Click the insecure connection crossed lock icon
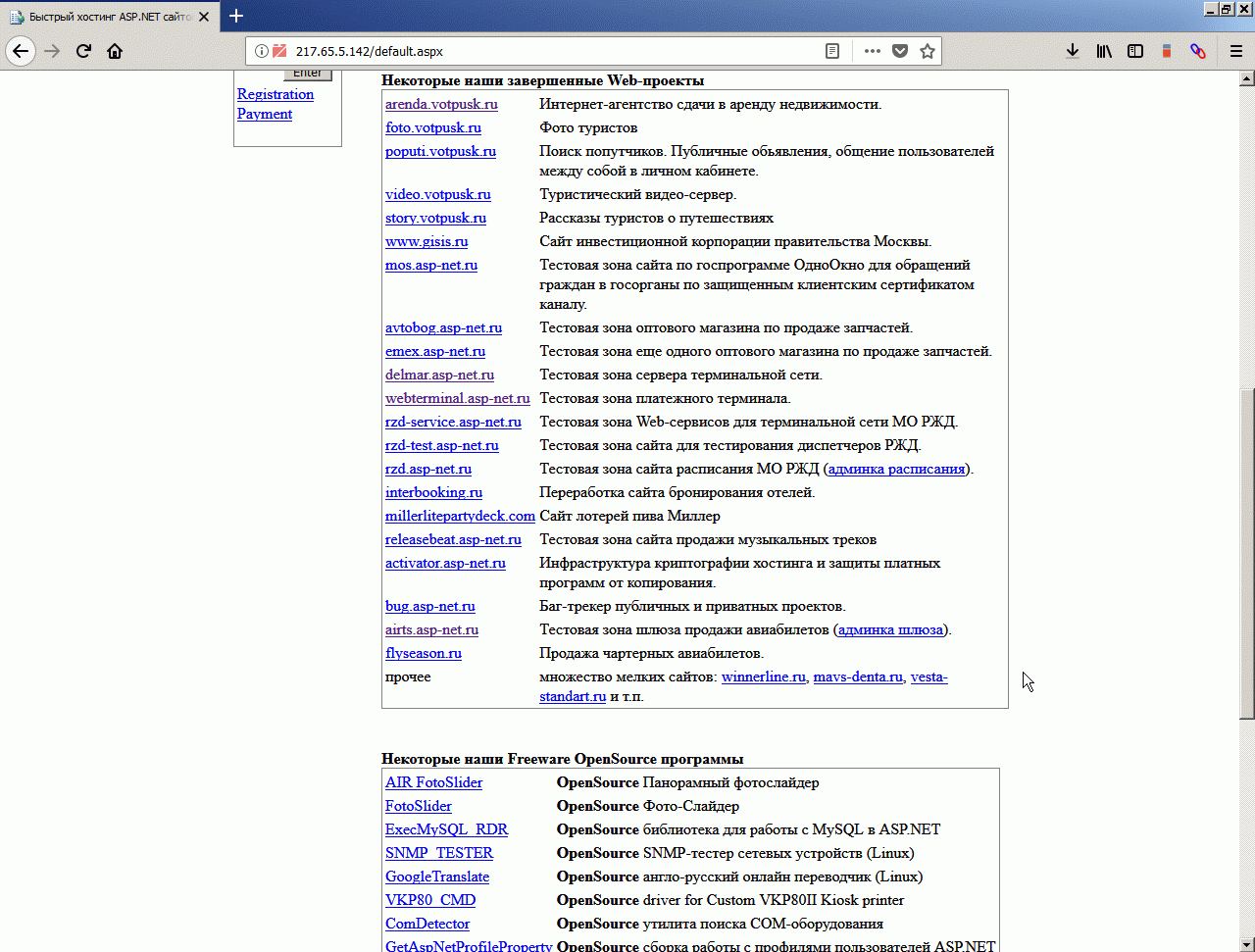Screen dimensions: 1255x952 click(279, 51)
